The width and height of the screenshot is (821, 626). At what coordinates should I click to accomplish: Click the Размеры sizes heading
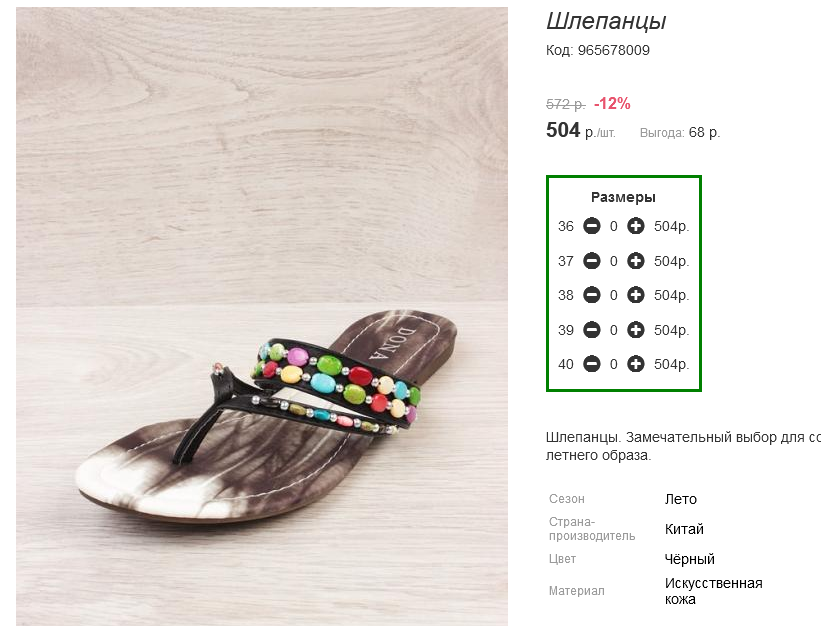pyautogui.click(x=623, y=197)
